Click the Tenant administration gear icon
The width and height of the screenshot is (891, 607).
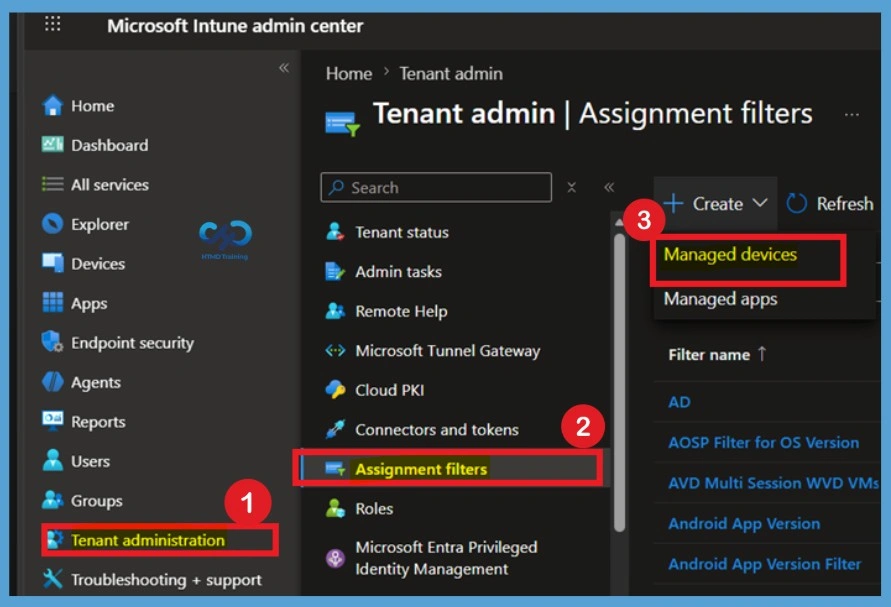(55, 539)
